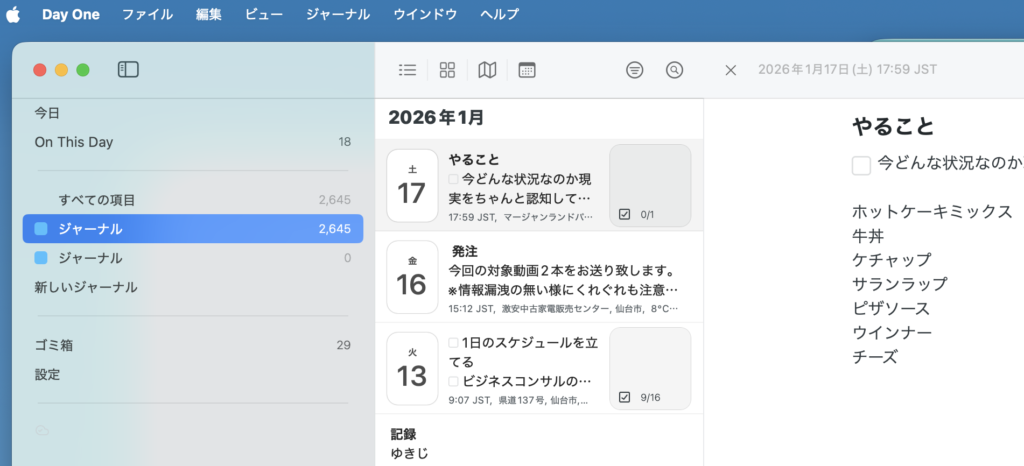Open the ウインドウ menu
Image resolution: width=1024 pixels, height=466 pixels.
pos(425,14)
